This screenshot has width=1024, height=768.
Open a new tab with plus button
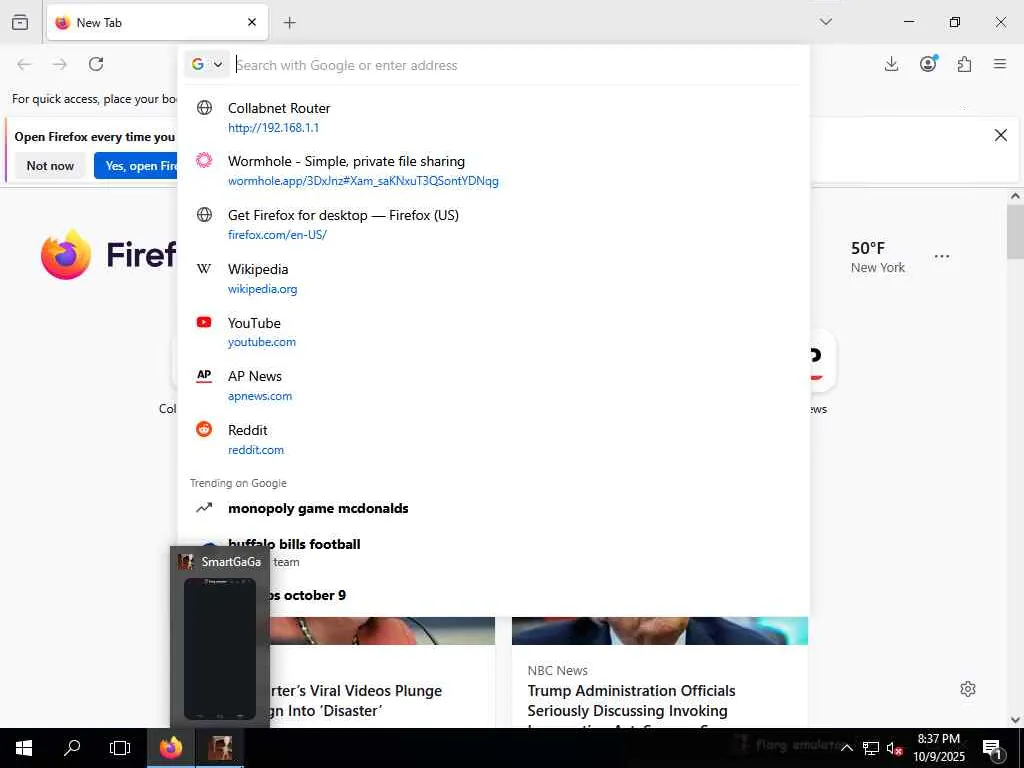[289, 23]
